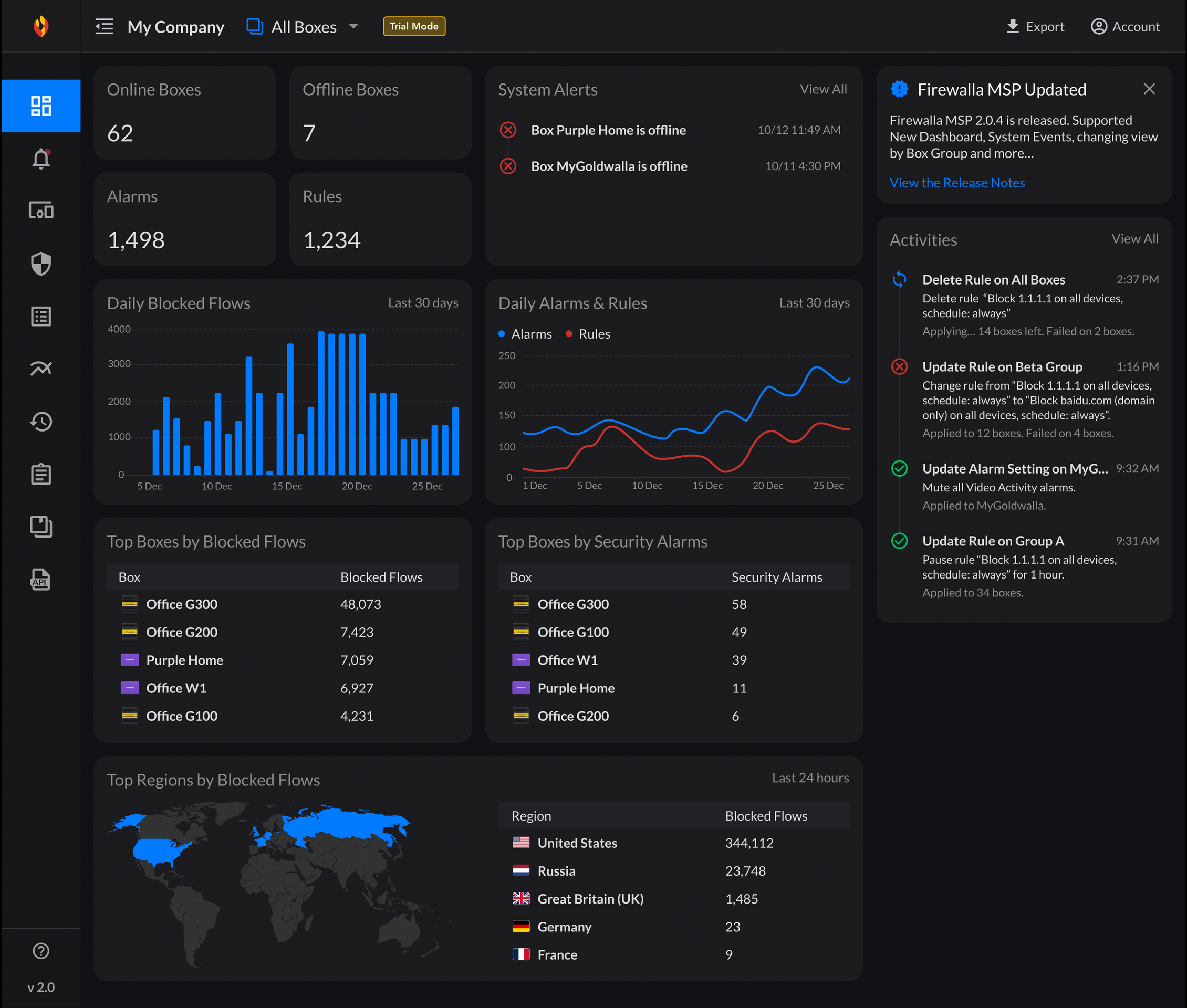The width and height of the screenshot is (1187, 1008).
Task: Open the API document sidebar icon
Action: pyautogui.click(x=40, y=580)
